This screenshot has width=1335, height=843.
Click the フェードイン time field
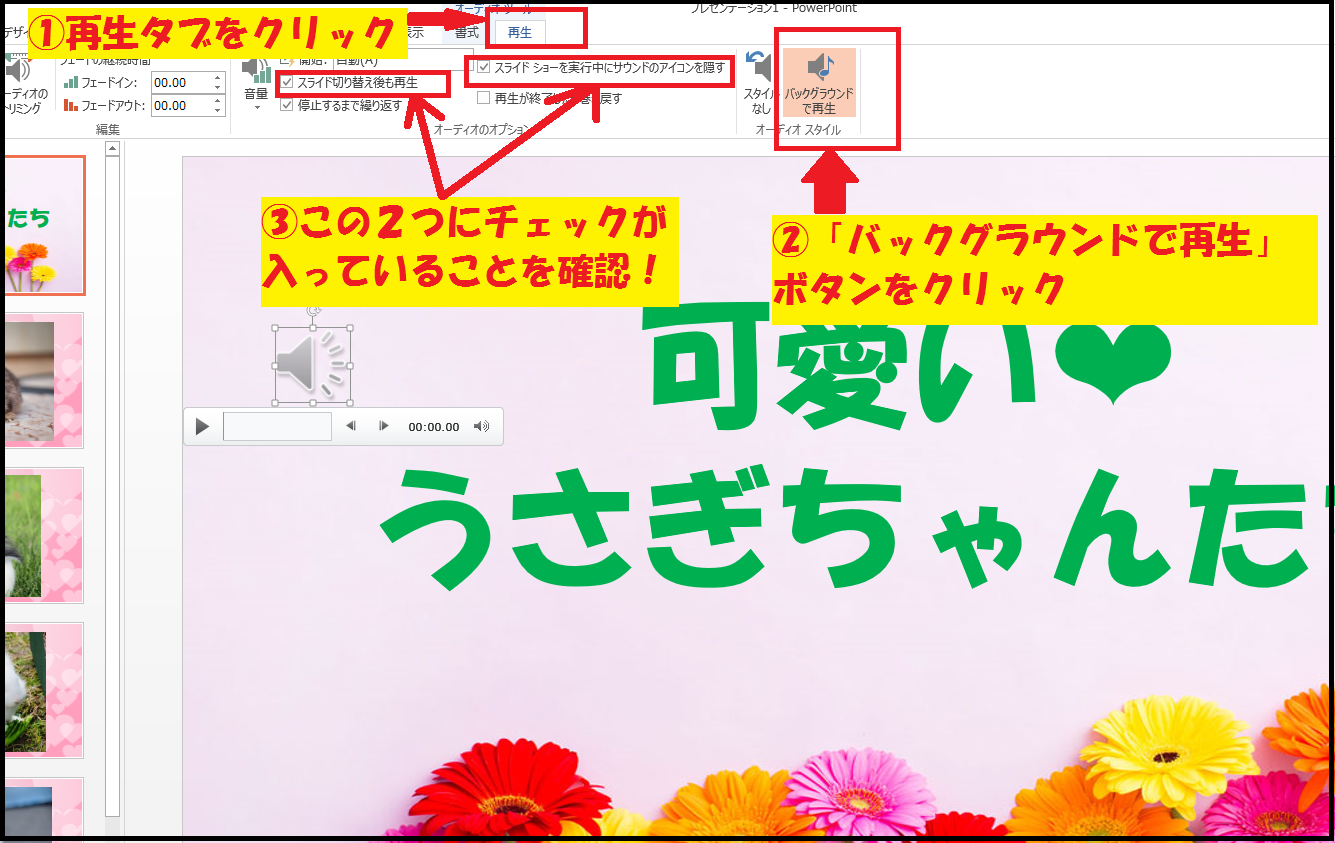180,82
